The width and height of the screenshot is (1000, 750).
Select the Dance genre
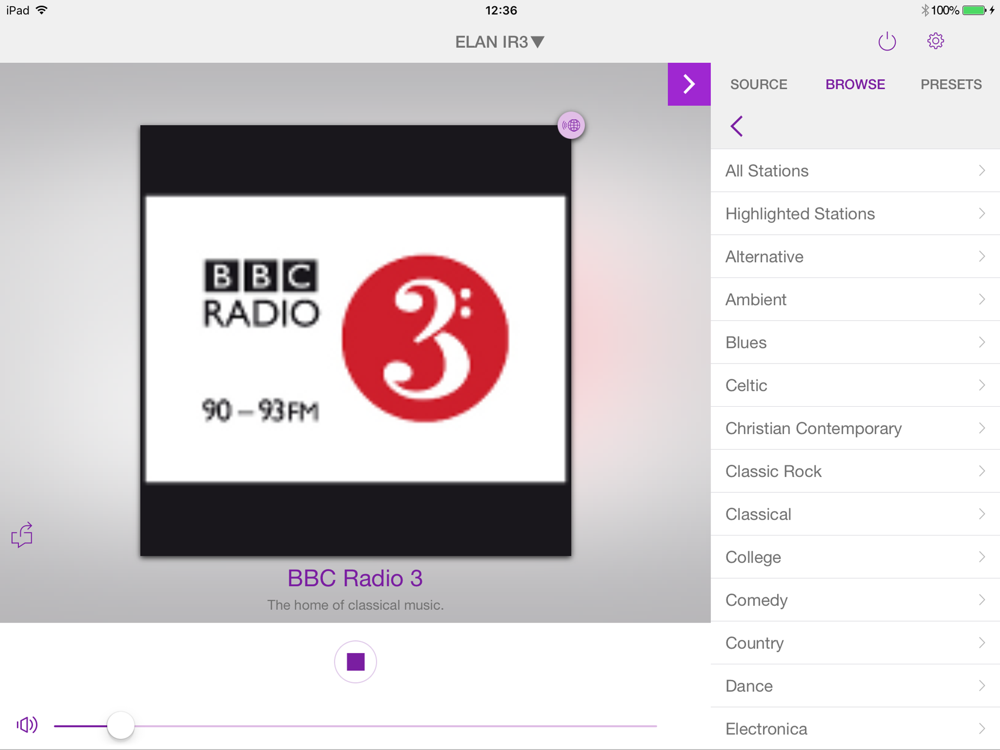855,686
